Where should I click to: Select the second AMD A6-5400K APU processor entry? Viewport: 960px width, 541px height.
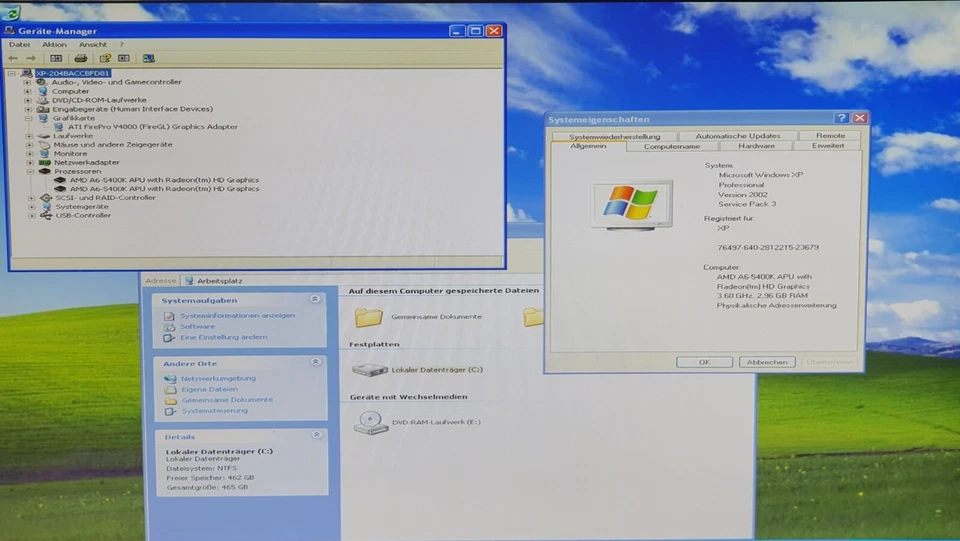tap(164, 189)
